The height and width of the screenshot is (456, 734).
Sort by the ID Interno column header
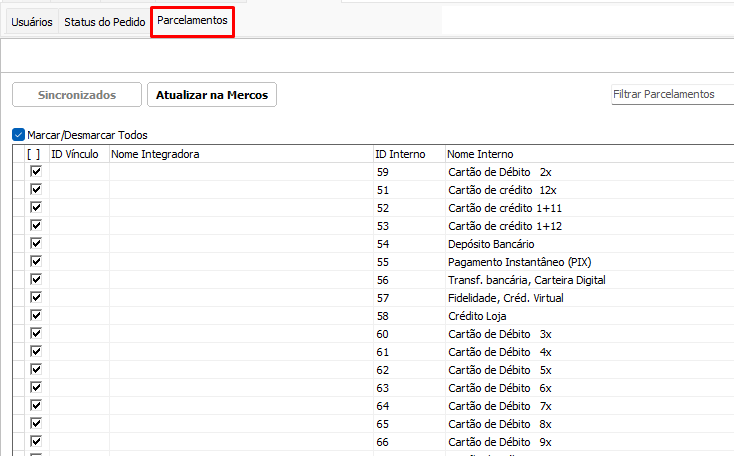(x=400, y=154)
